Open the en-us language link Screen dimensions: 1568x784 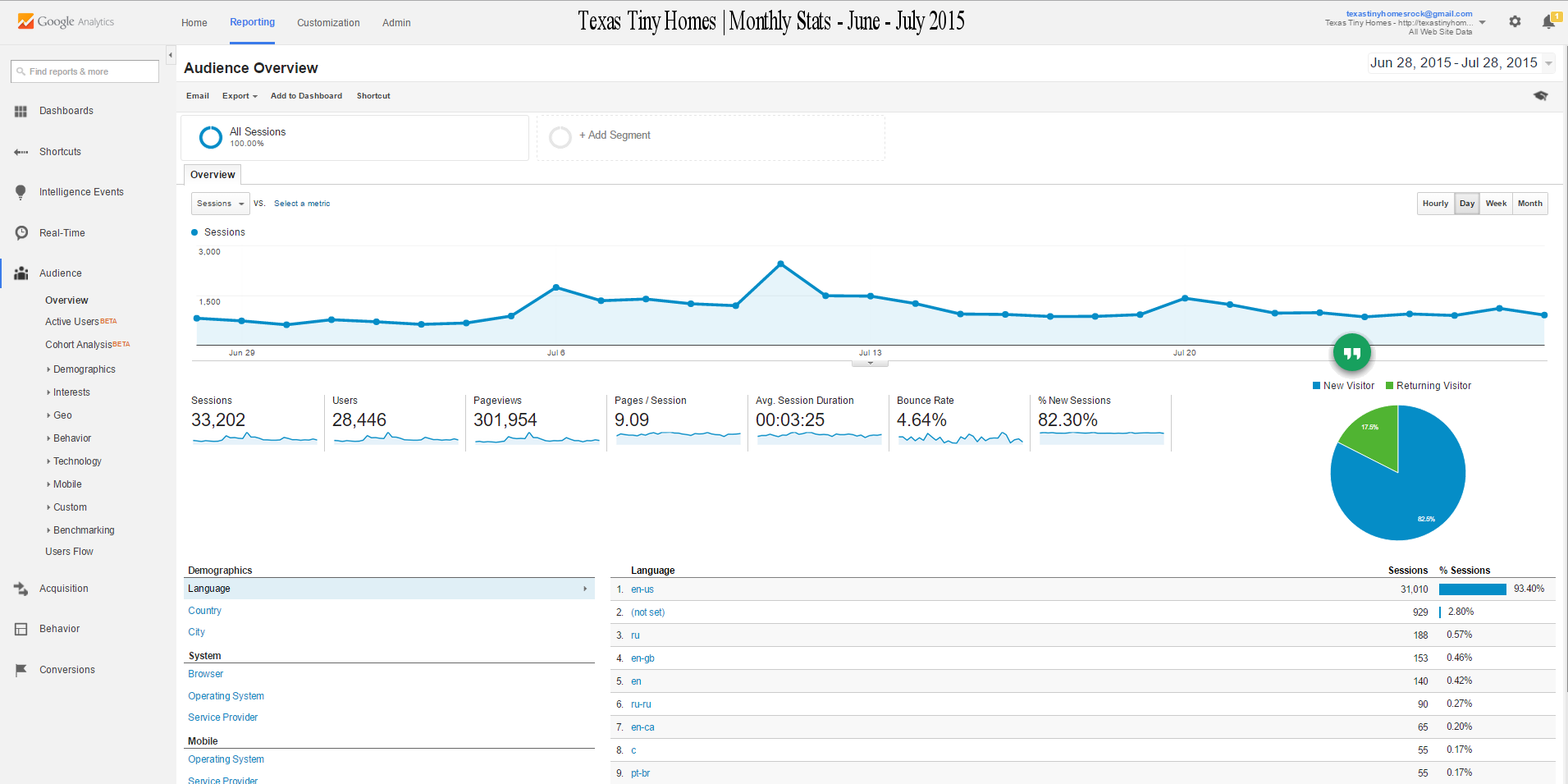642,589
